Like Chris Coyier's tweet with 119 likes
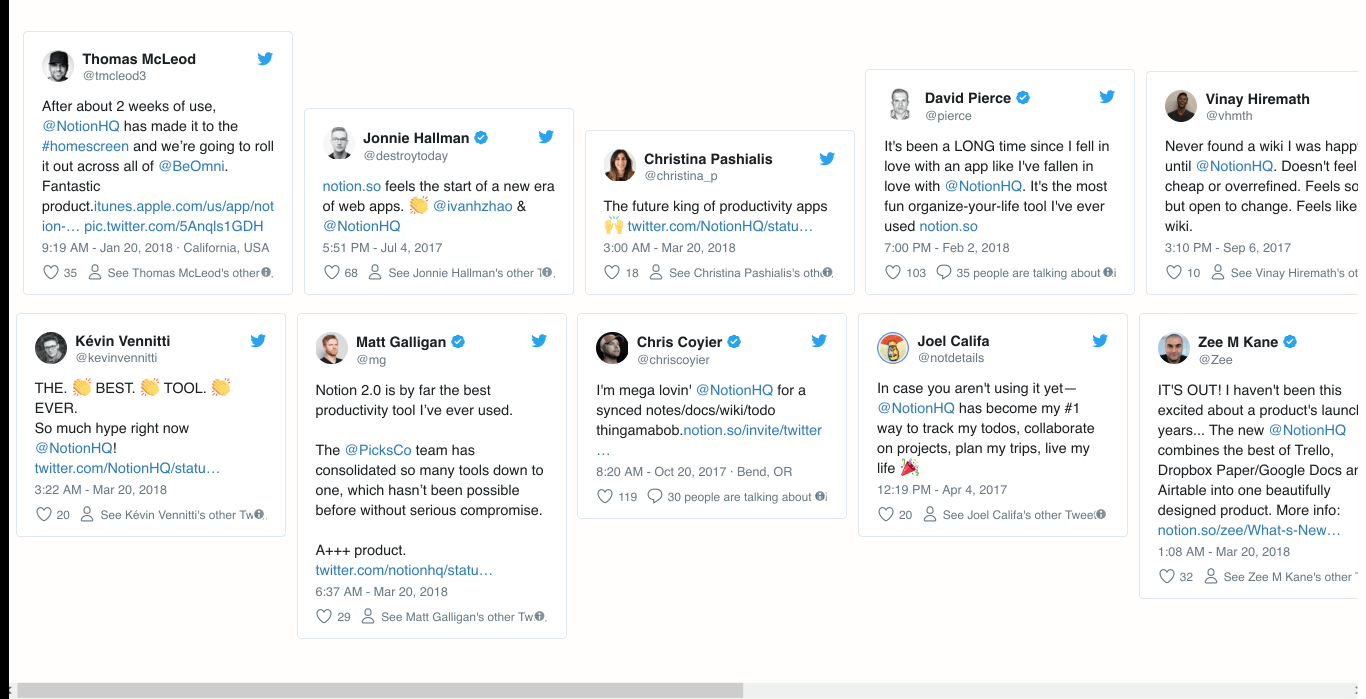Viewport: 1366px width, 699px height. (x=605, y=496)
